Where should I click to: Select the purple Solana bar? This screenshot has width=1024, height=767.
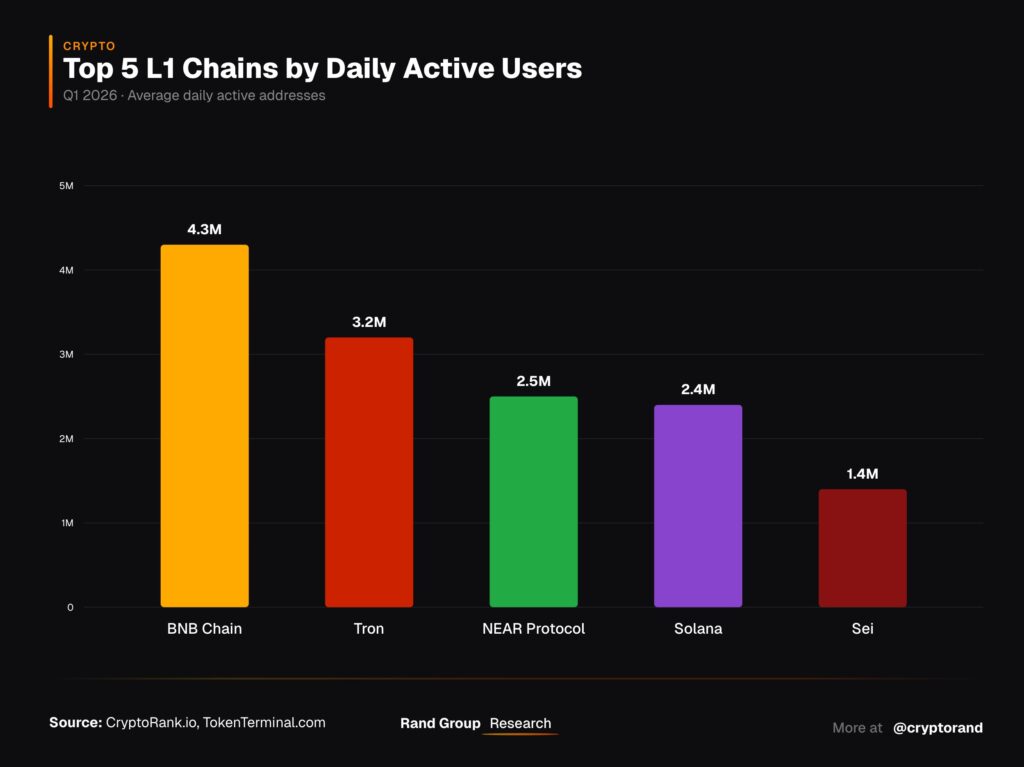698,506
